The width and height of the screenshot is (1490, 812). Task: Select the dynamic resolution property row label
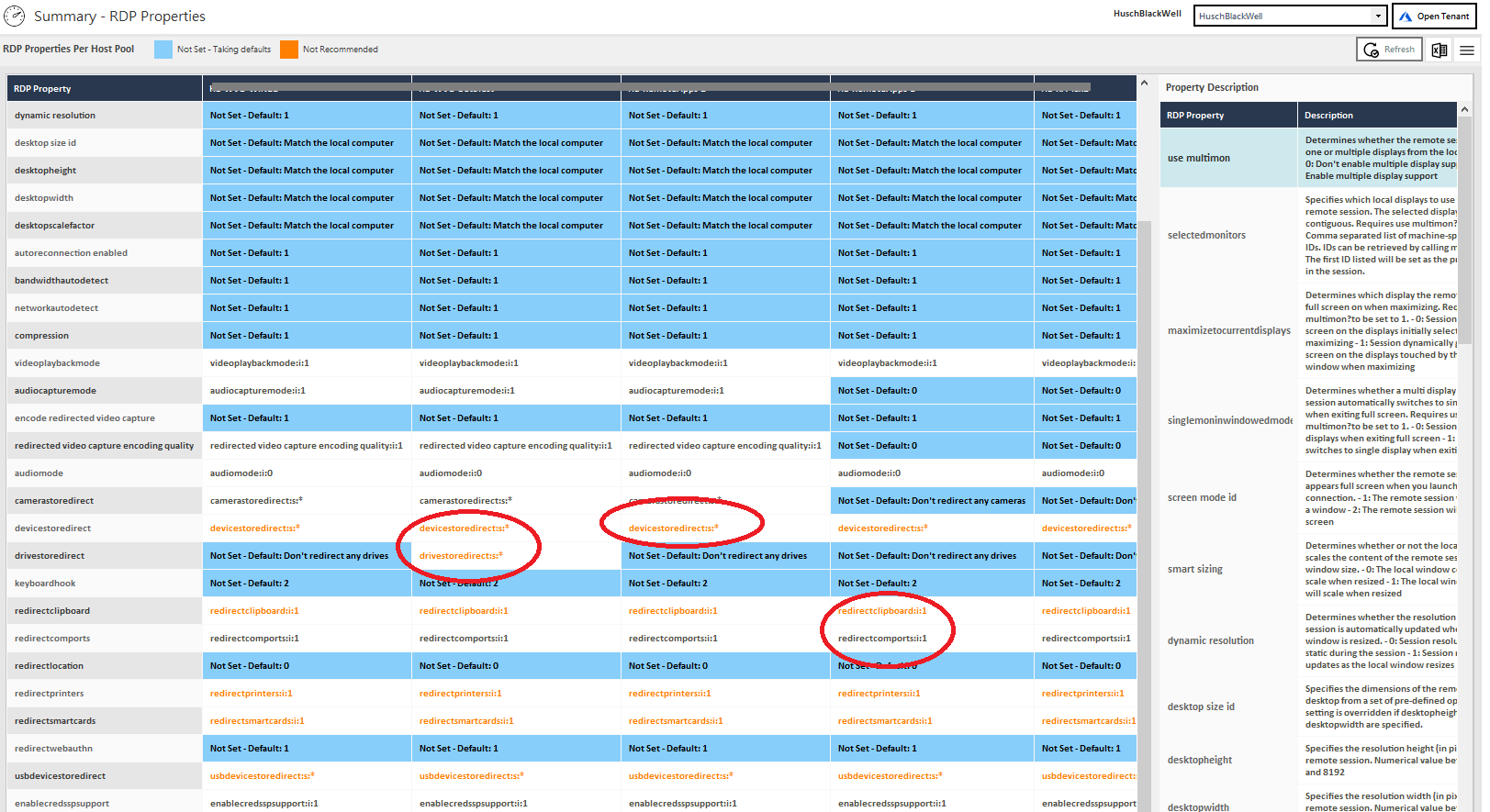click(55, 116)
